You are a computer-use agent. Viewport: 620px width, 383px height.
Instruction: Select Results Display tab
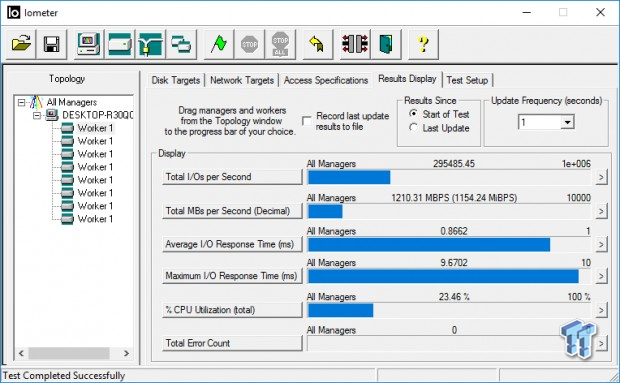[407, 79]
